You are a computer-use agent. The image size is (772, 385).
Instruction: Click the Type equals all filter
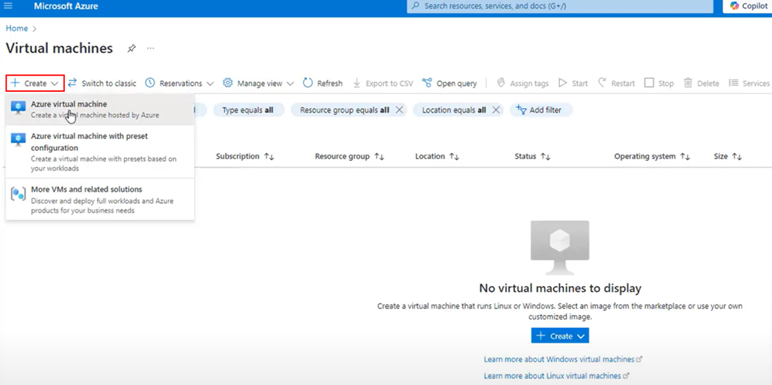[x=249, y=110]
